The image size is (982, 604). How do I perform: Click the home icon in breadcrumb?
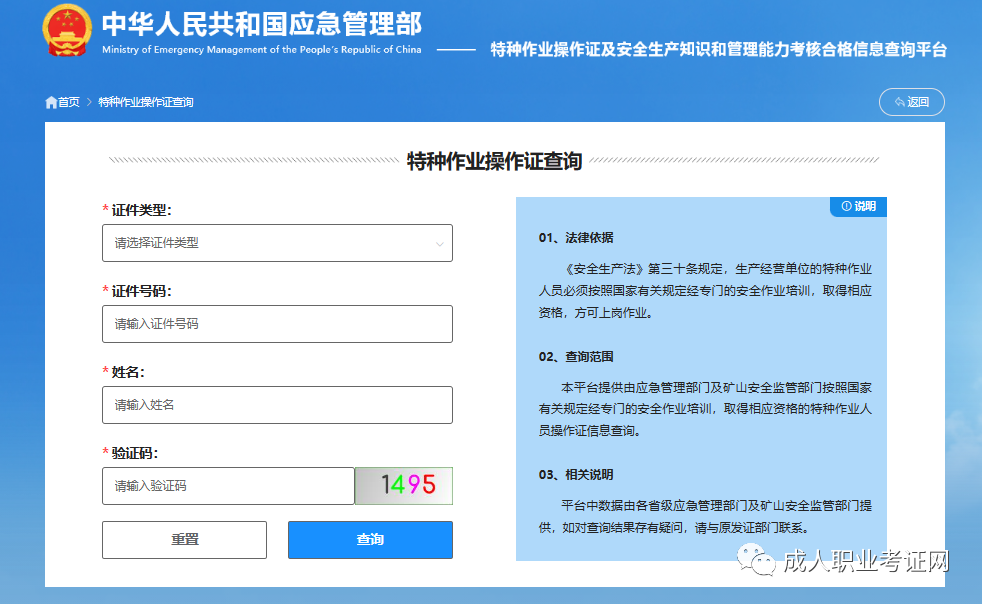coord(51,102)
